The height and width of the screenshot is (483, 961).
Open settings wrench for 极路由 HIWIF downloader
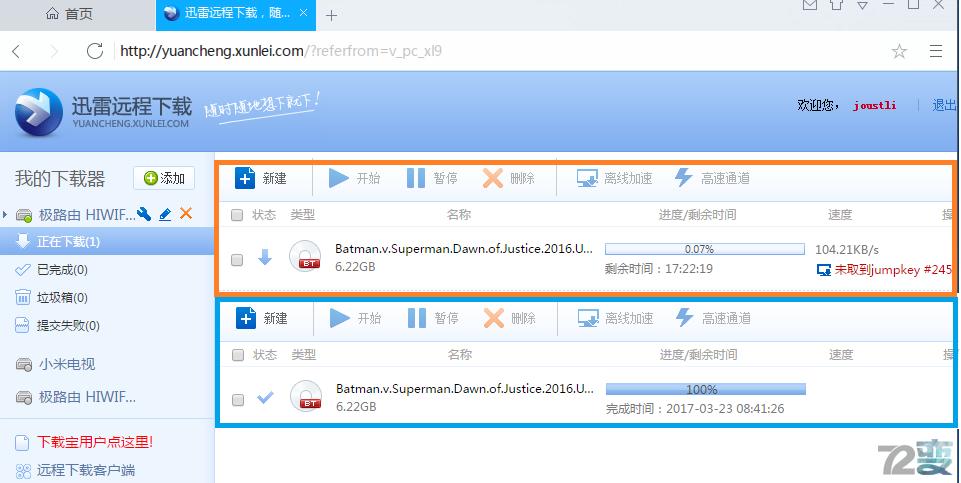(144, 214)
